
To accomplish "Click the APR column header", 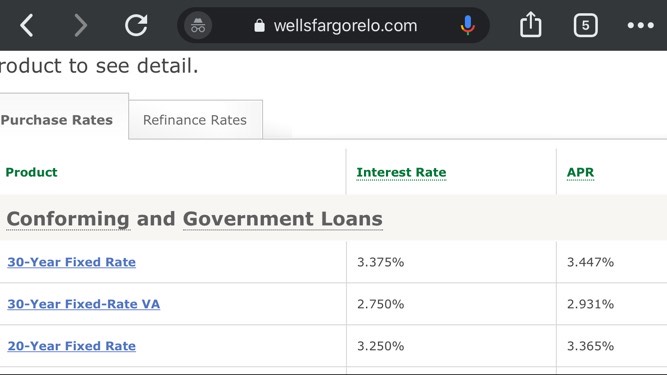I will [580, 172].
